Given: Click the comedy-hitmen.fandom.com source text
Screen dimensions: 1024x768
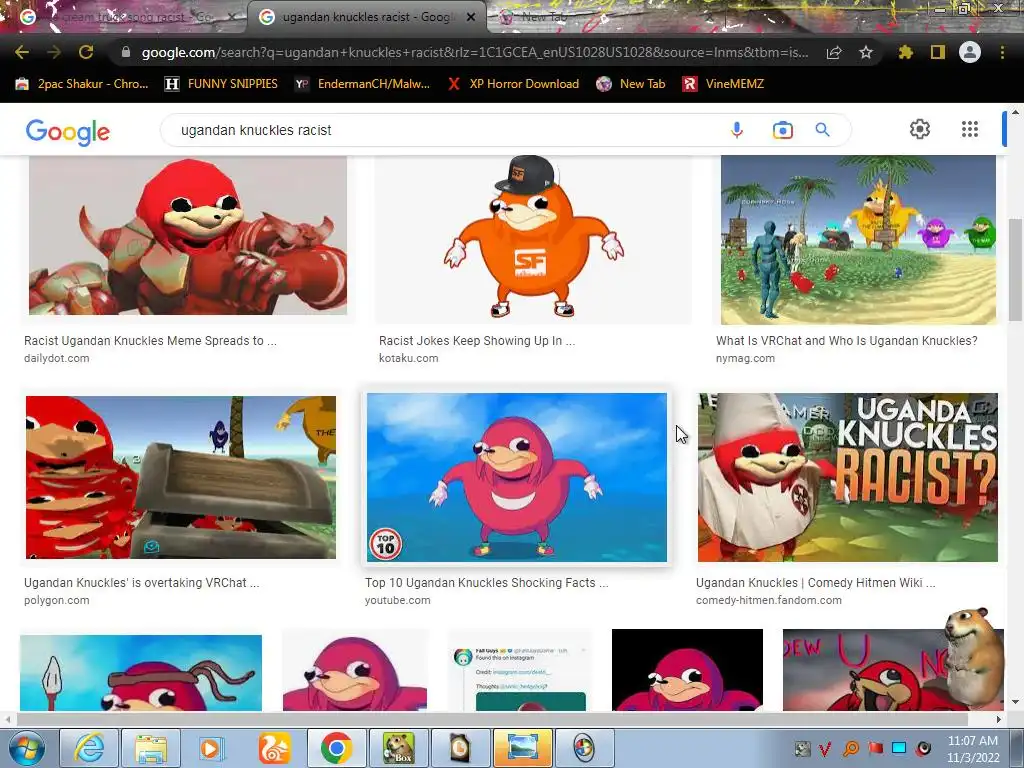Looking at the screenshot, I should [769, 600].
